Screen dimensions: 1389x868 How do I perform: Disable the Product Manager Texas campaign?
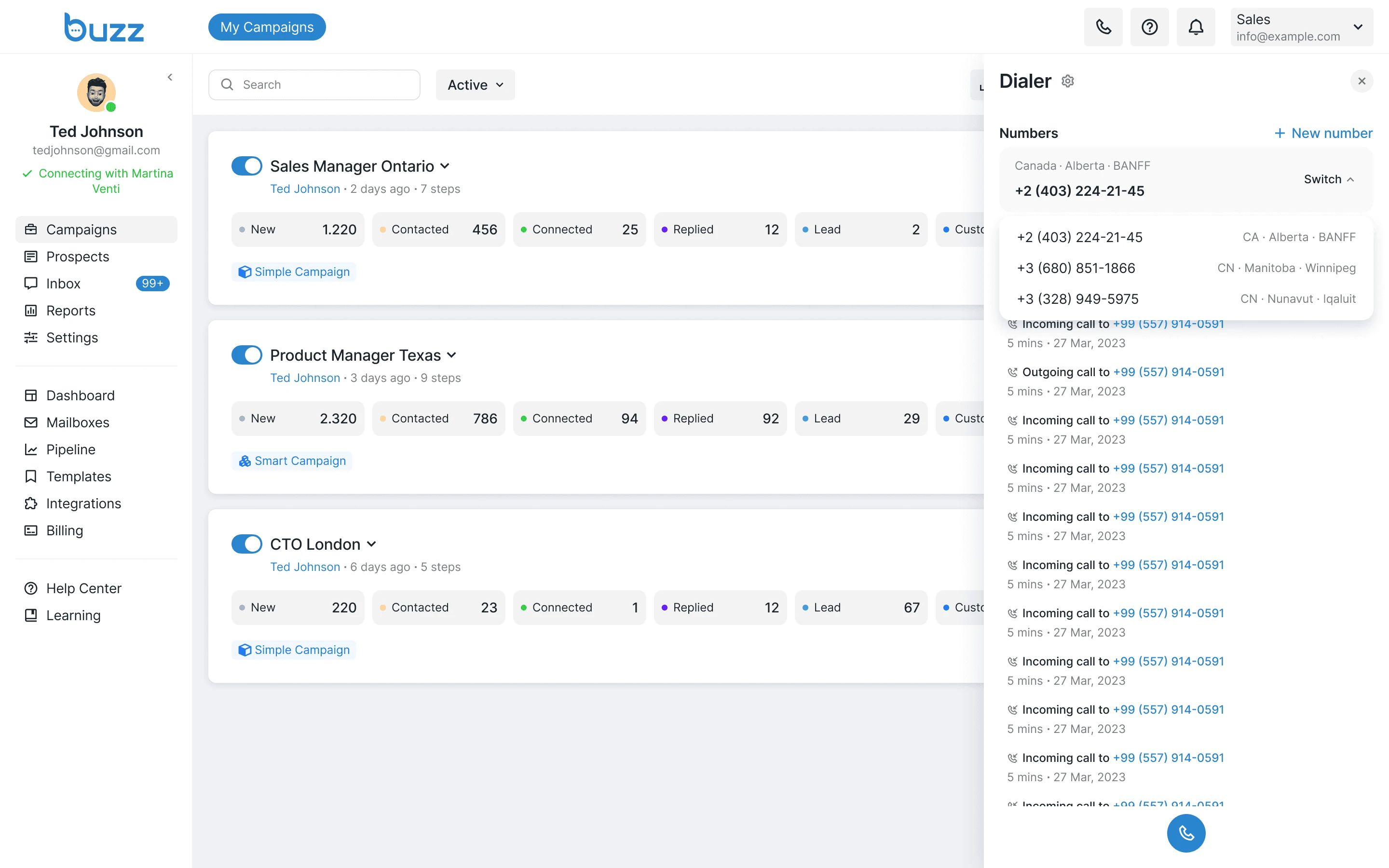pos(247,355)
